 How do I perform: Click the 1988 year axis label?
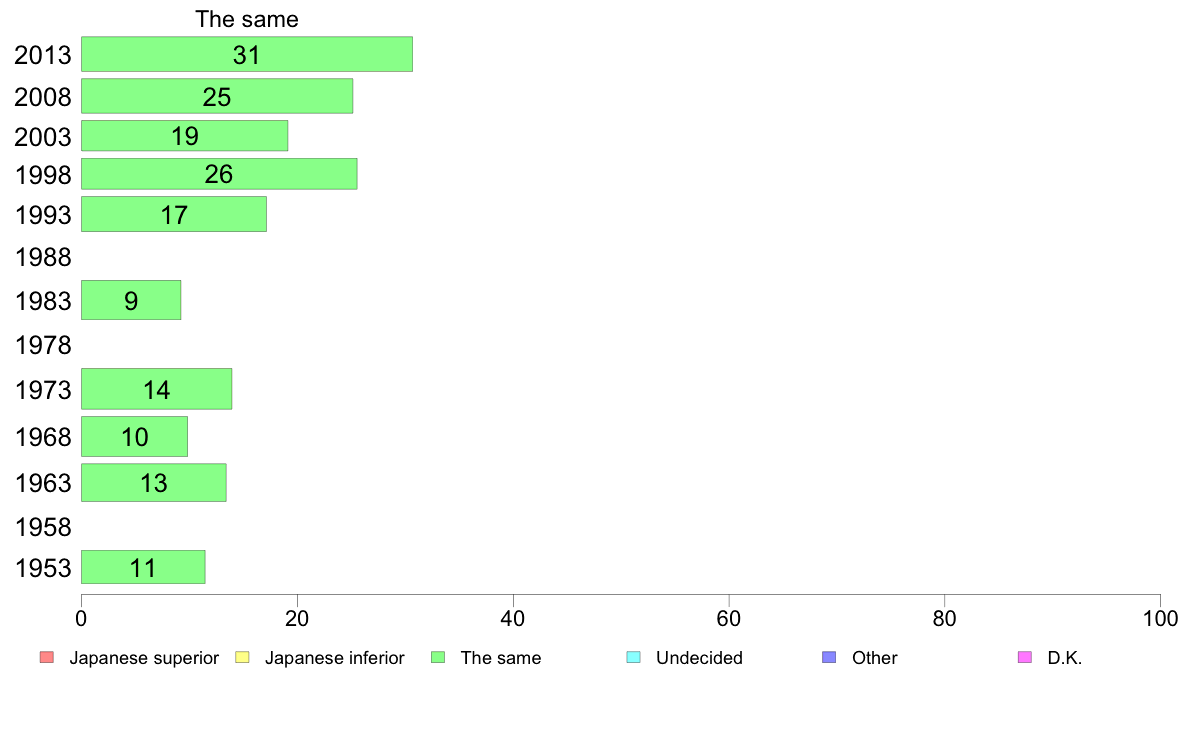[43, 257]
